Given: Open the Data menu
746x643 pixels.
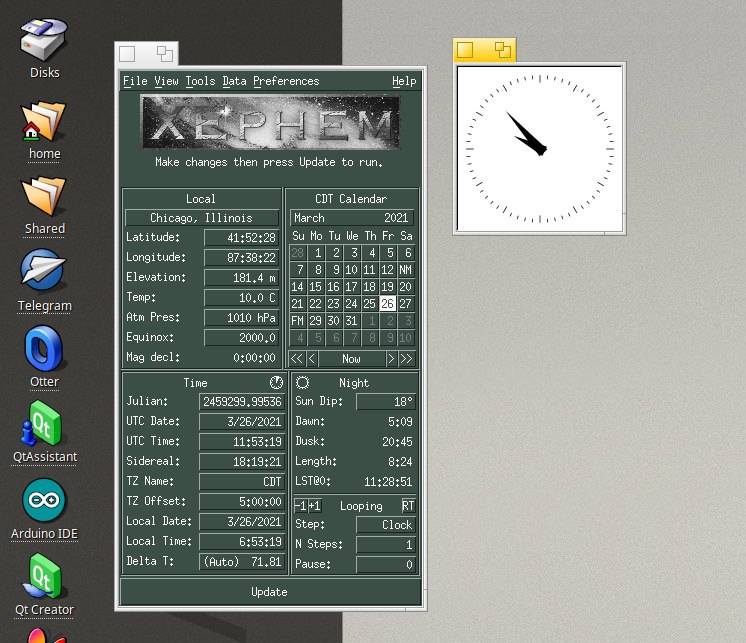Looking at the screenshot, I should pos(235,81).
